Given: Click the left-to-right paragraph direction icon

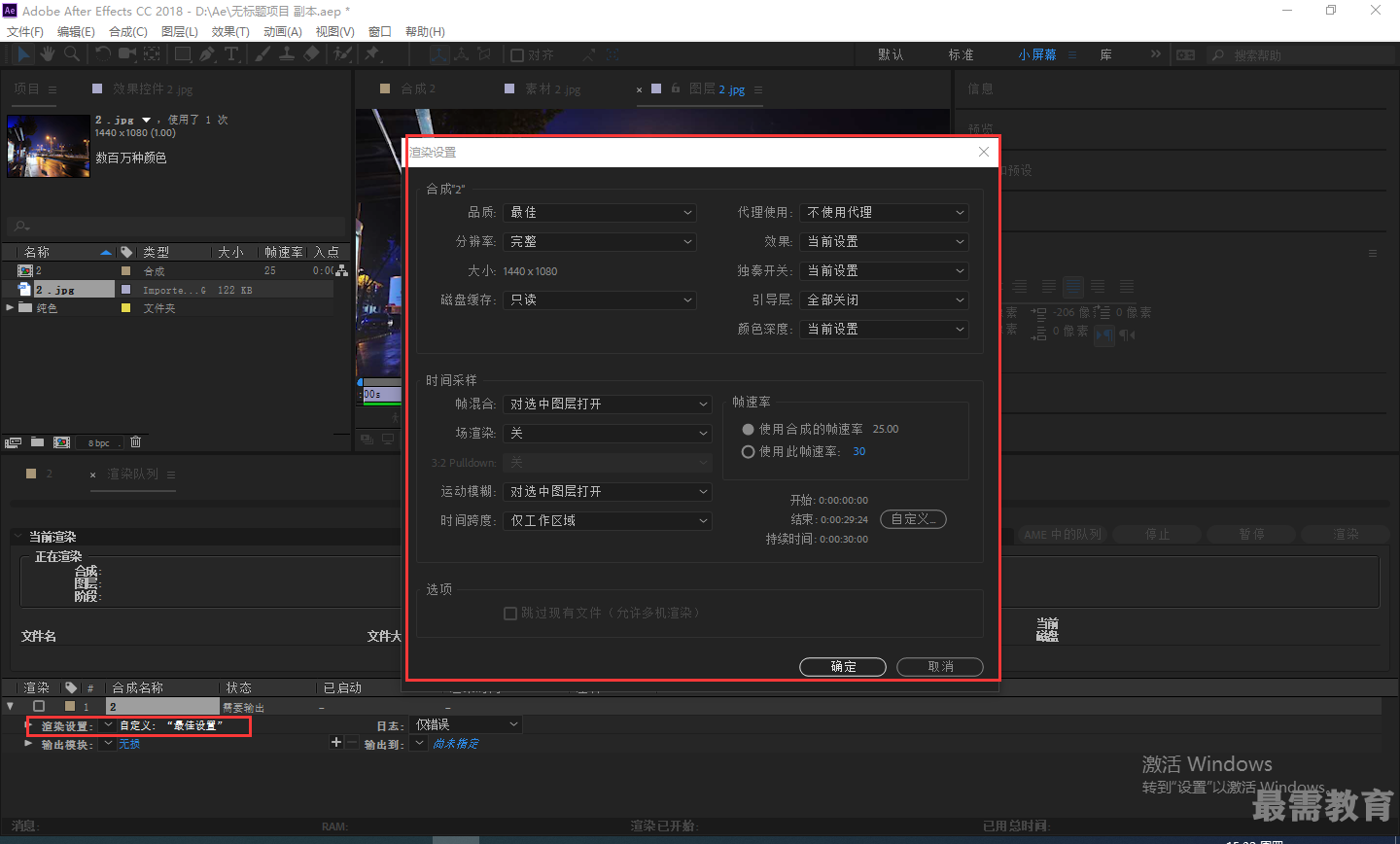Looking at the screenshot, I should coord(1104,334).
